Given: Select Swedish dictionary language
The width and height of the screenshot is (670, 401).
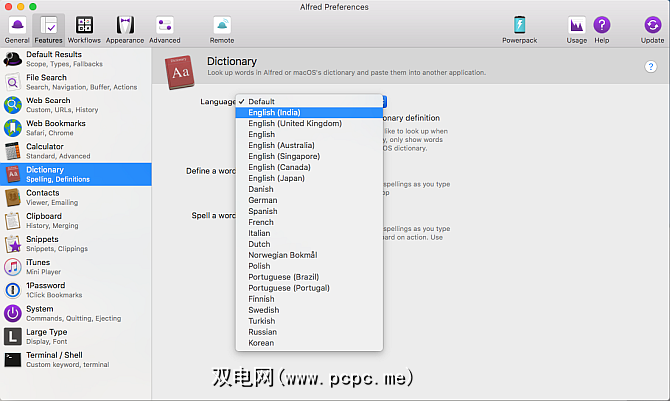Looking at the screenshot, I should (x=309, y=310).
